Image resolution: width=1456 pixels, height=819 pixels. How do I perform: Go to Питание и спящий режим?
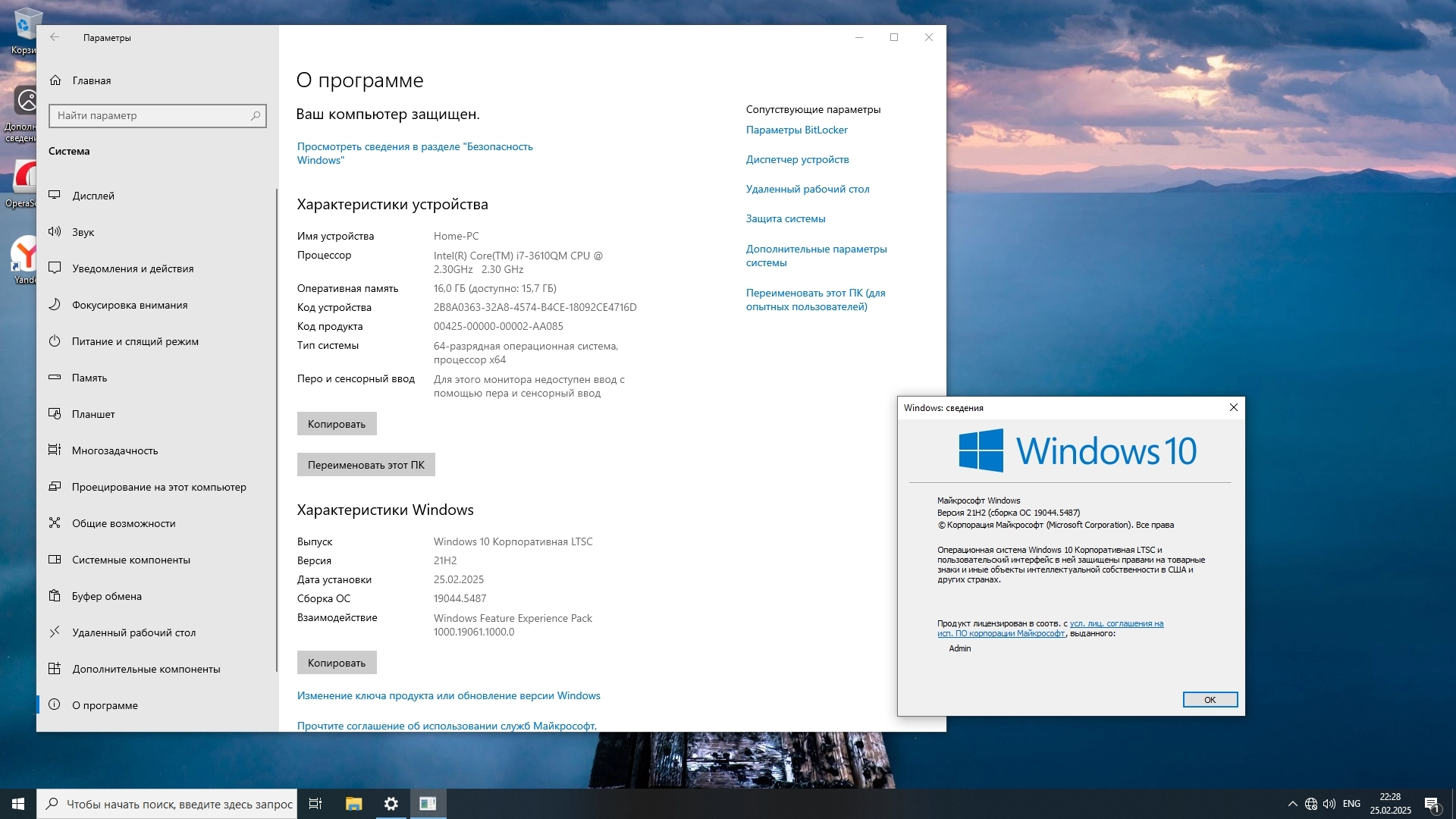point(135,341)
